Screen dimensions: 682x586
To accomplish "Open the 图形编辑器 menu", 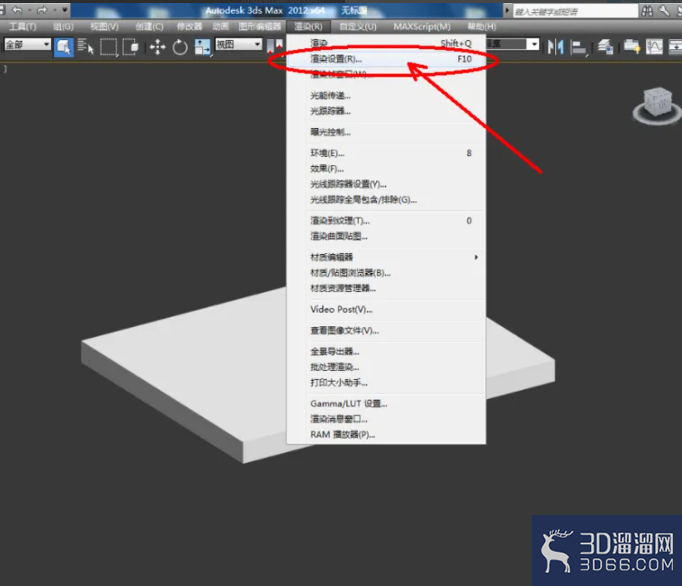I will point(260,27).
